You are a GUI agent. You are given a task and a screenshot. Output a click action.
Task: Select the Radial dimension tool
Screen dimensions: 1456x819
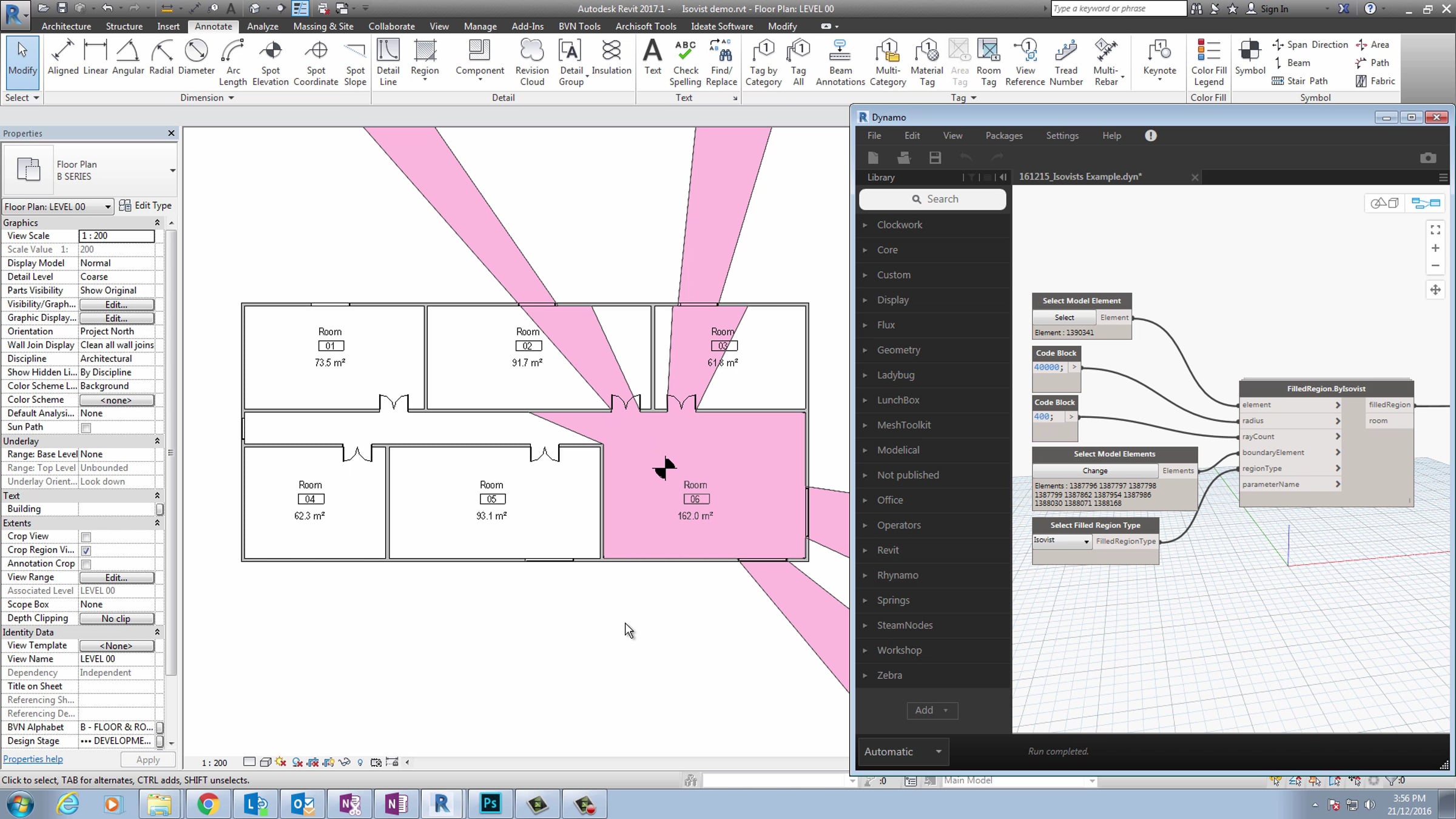(161, 58)
